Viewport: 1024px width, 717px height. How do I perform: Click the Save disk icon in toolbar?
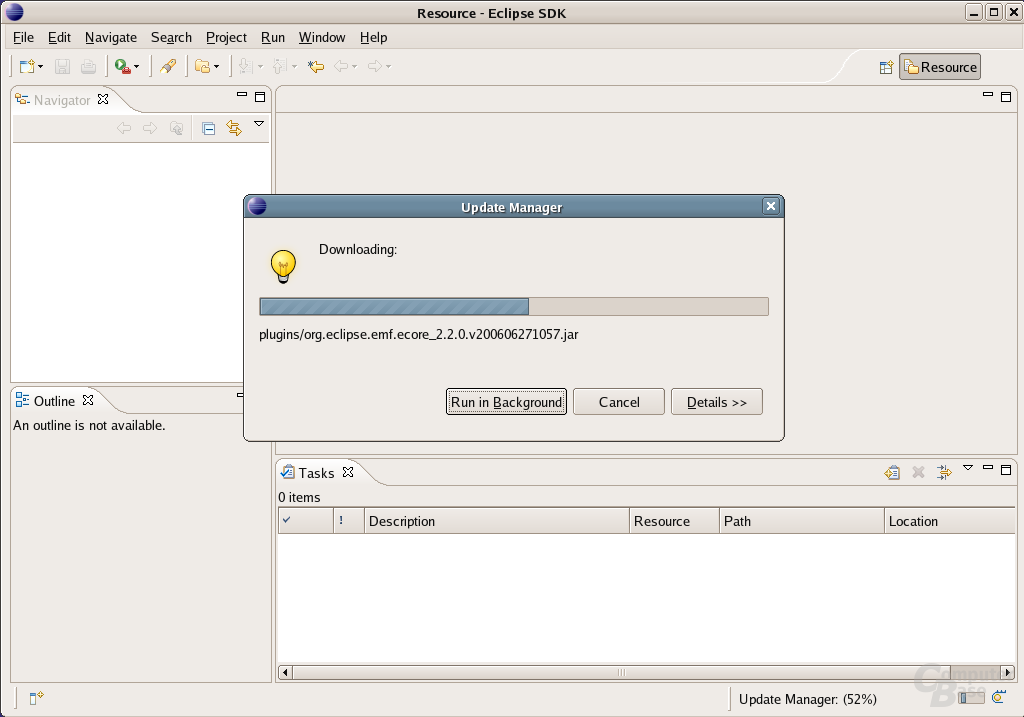(62, 67)
